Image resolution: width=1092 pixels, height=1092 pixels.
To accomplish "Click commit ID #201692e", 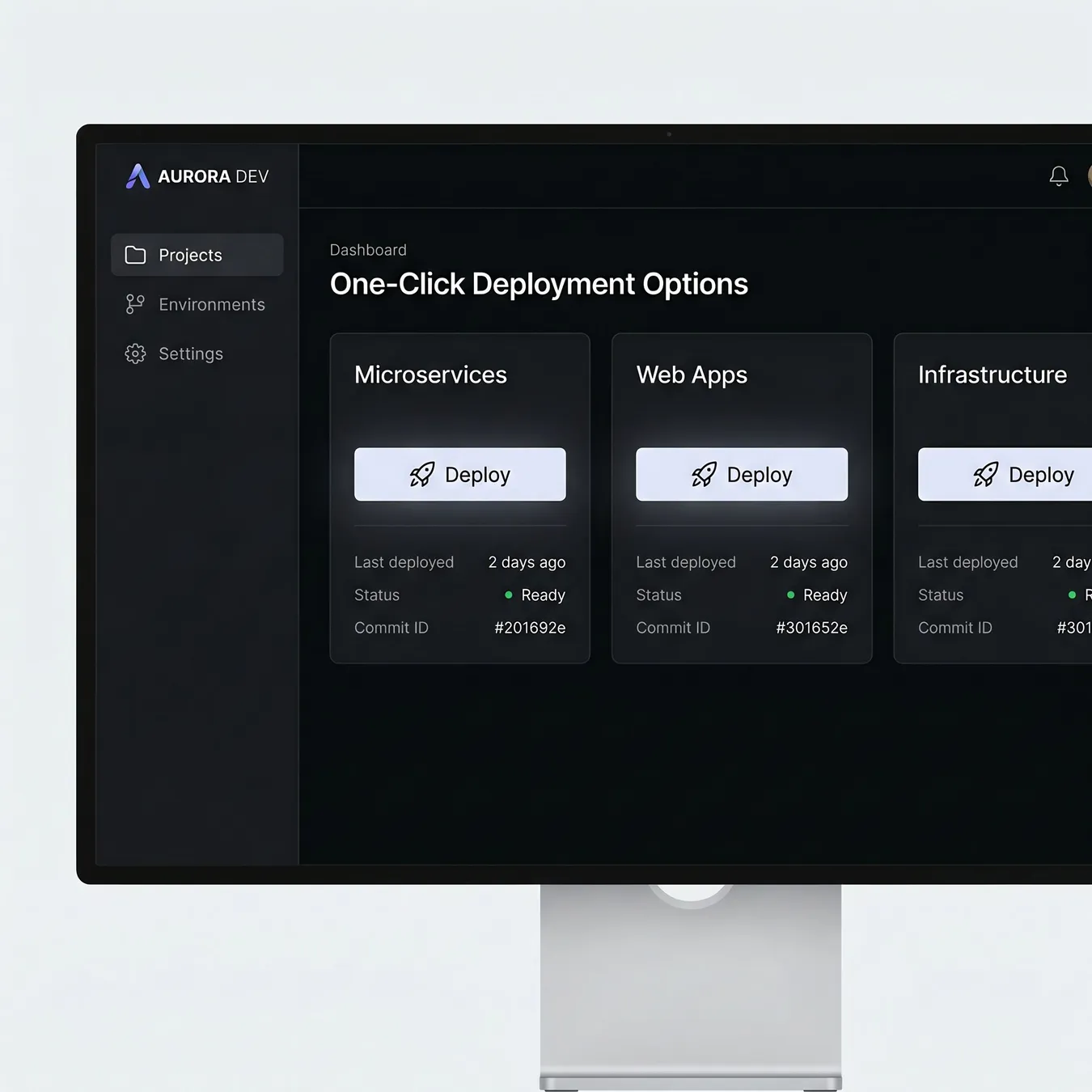I will click(530, 628).
